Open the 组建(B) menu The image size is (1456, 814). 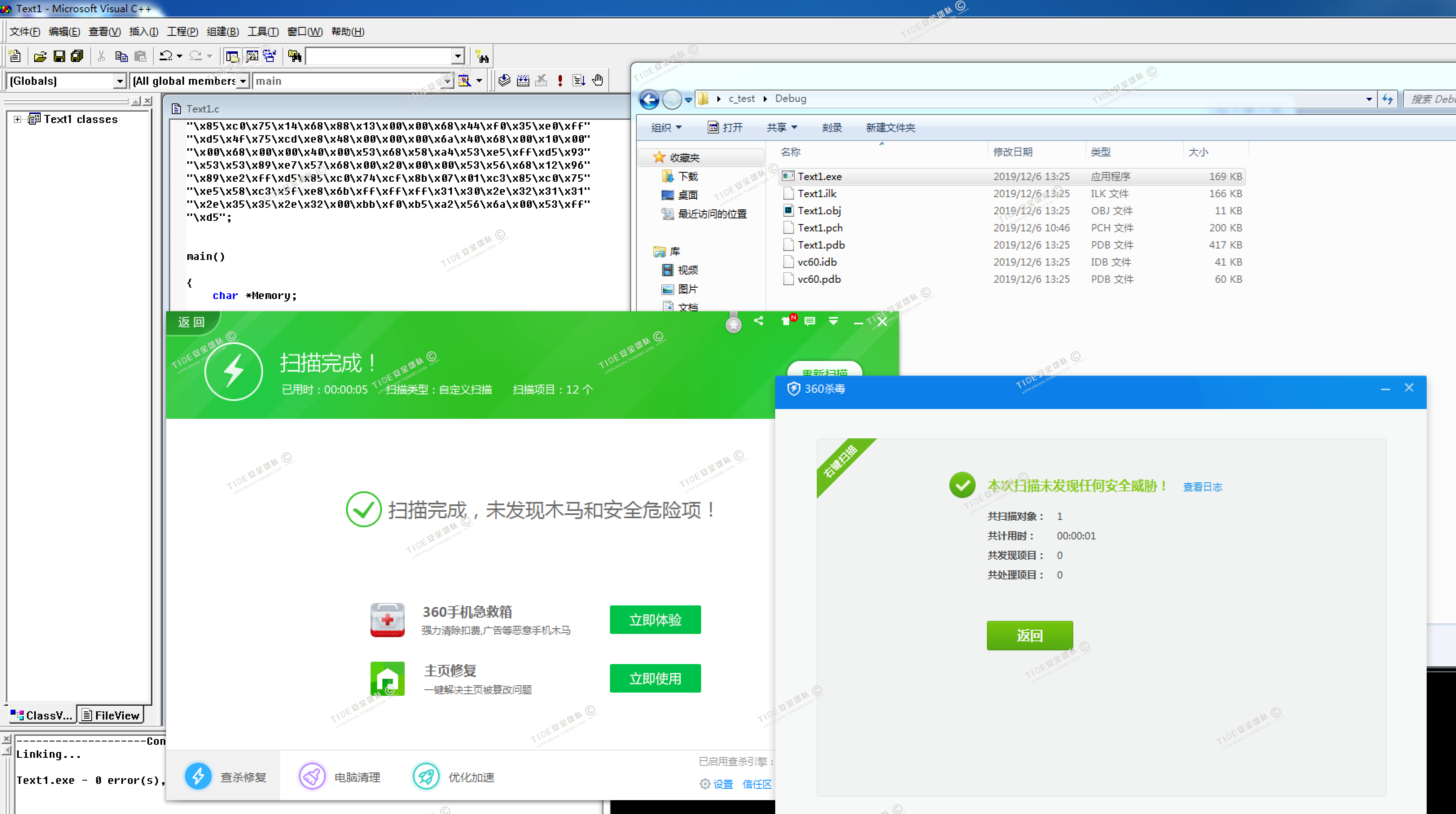[x=223, y=32]
